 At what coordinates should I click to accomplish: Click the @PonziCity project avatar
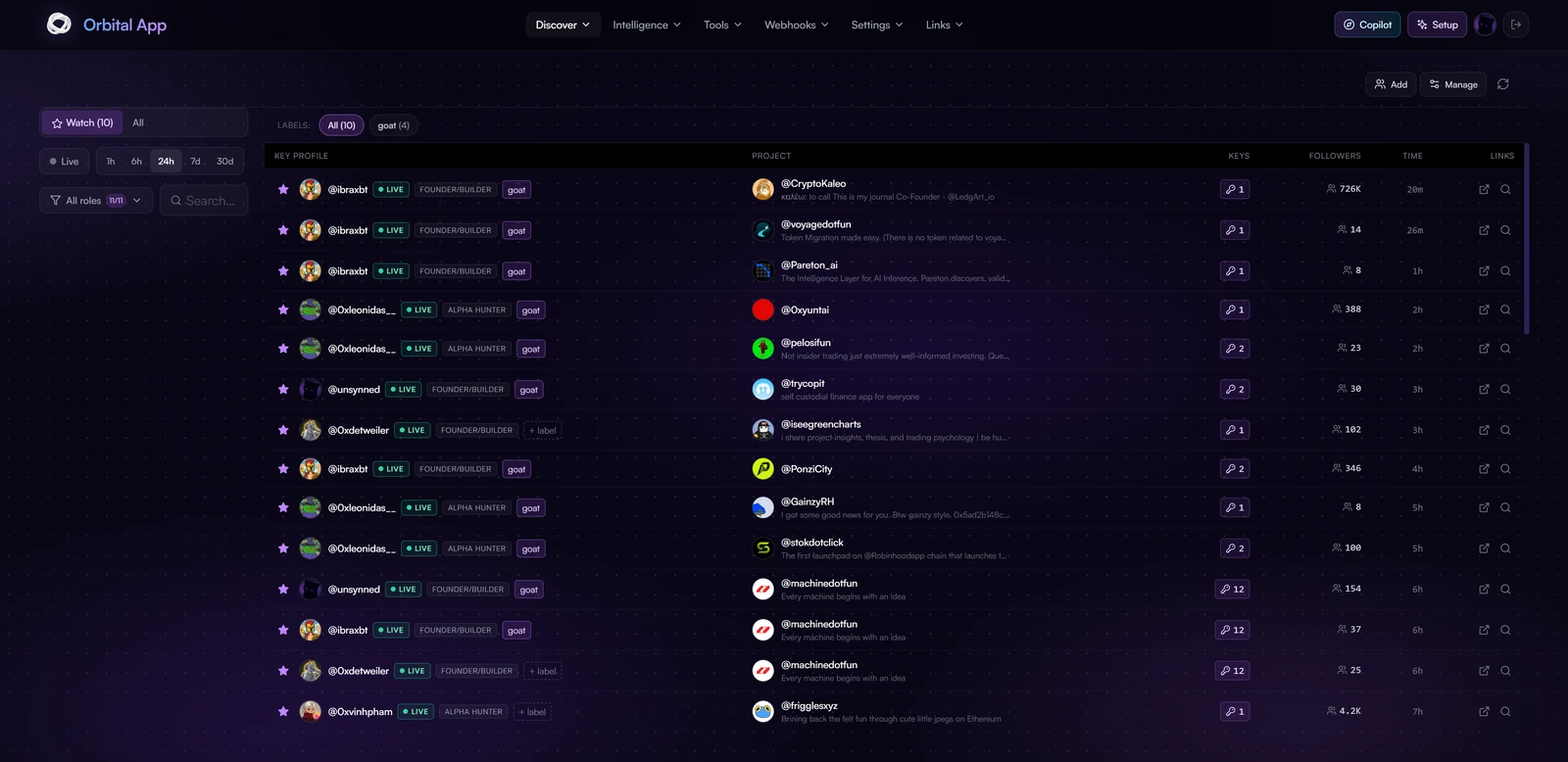(762, 469)
